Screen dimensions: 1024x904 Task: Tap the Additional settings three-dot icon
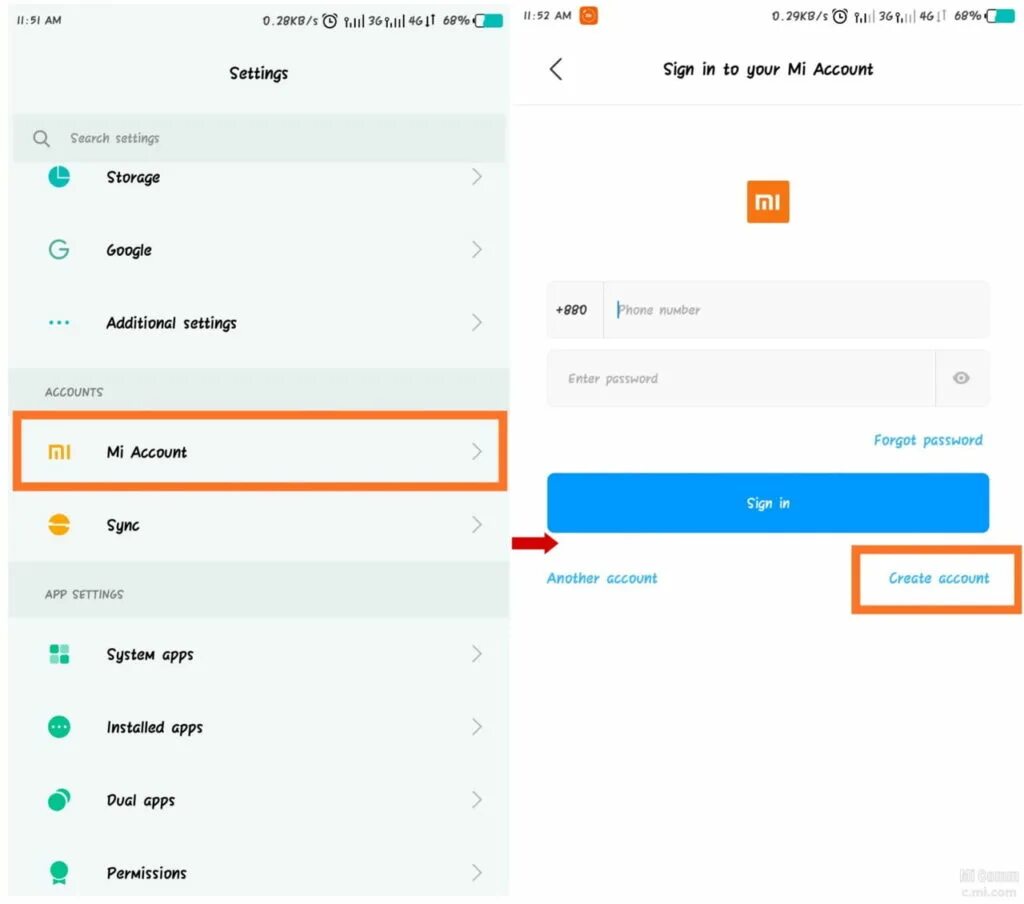tap(59, 323)
